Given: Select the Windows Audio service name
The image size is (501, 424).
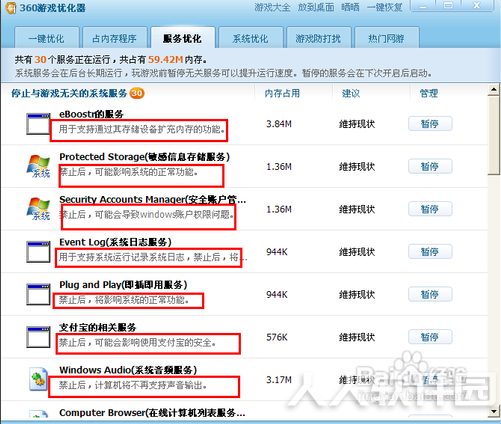Looking at the screenshot, I should tap(128, 370).
